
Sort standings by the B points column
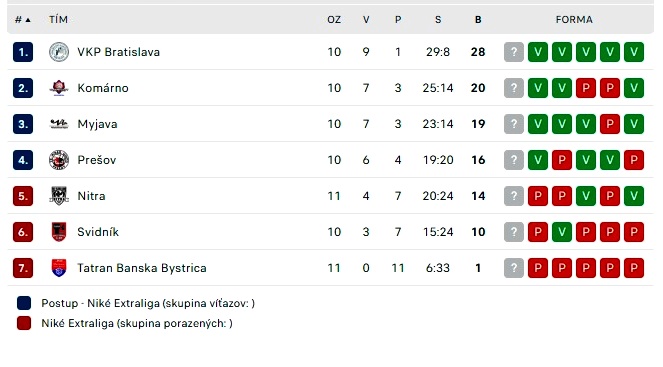478,19
